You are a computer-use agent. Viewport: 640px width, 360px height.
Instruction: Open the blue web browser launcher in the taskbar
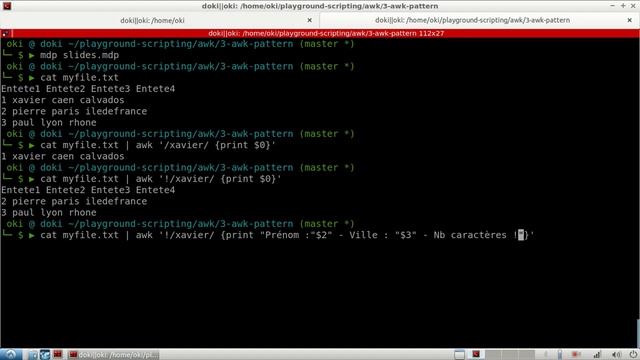(44, 354)
